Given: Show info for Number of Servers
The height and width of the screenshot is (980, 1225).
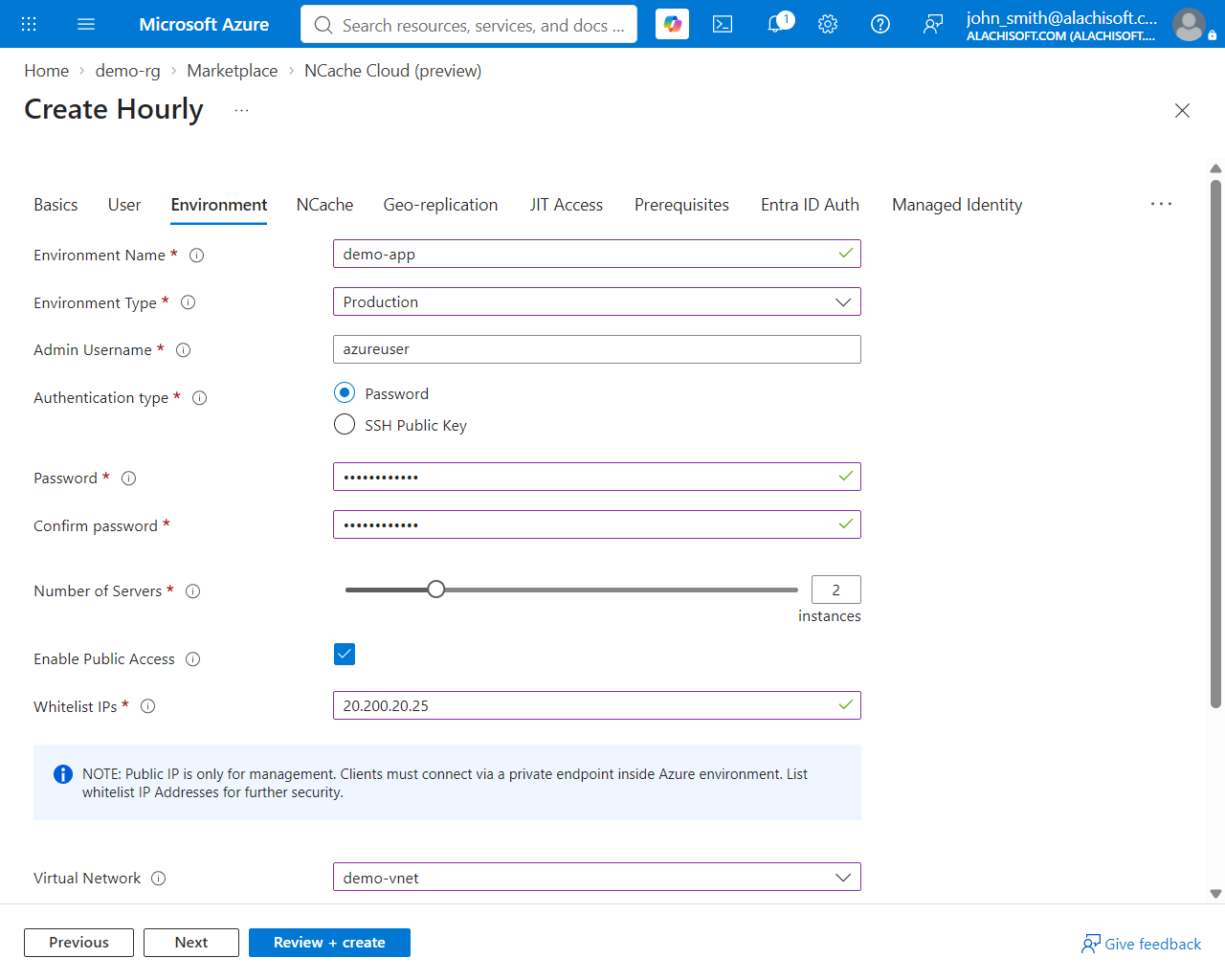Looking at the screenshot, I should click(192, 591).
